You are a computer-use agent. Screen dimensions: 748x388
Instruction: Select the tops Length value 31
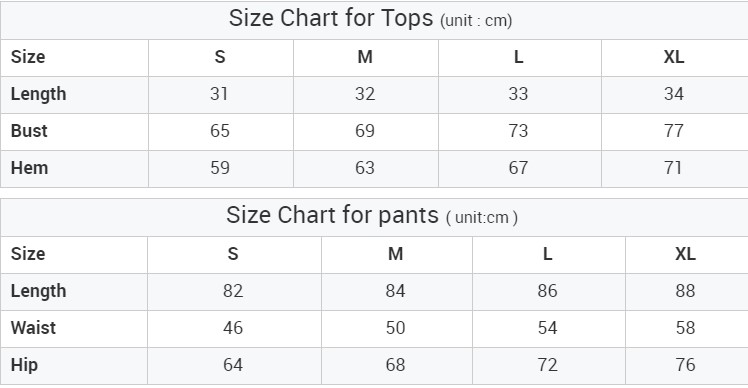coord(219,94)
